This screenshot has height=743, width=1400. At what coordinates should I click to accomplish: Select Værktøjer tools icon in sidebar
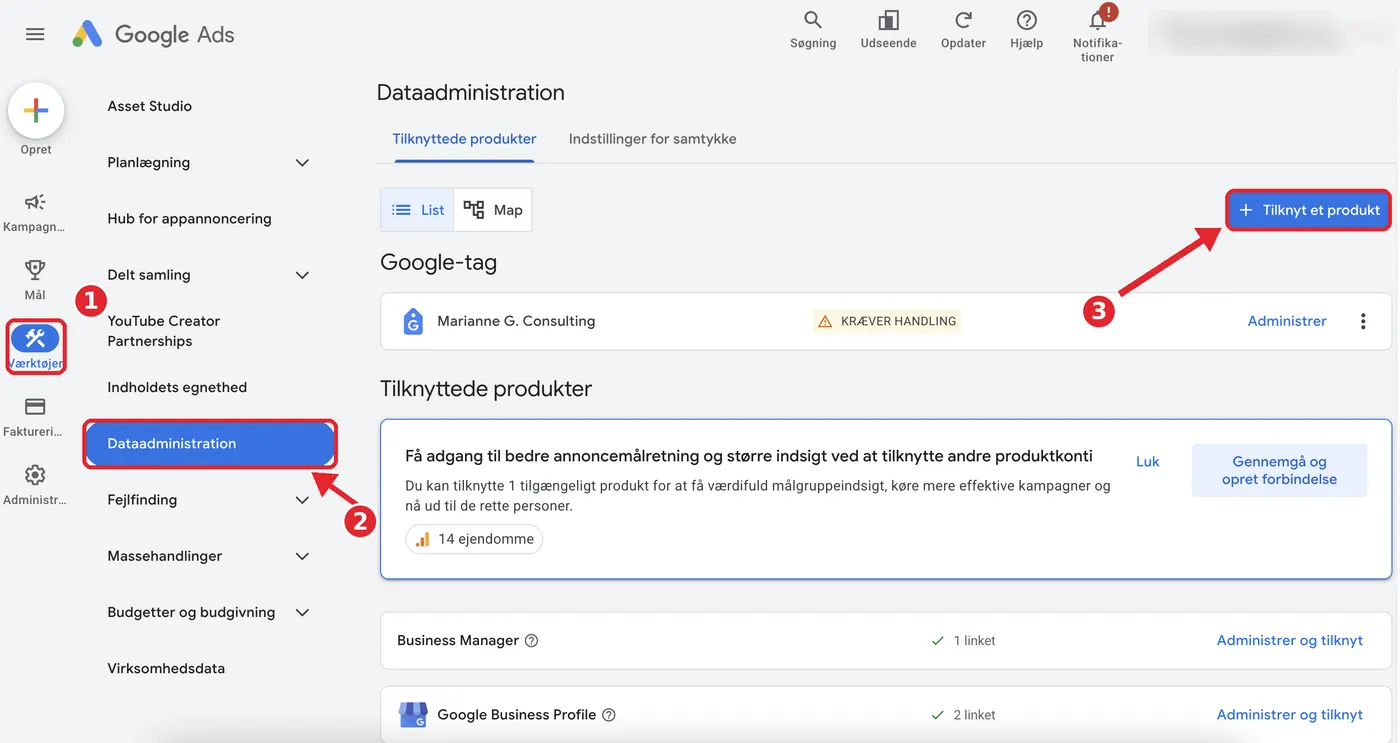pos(36,338)
